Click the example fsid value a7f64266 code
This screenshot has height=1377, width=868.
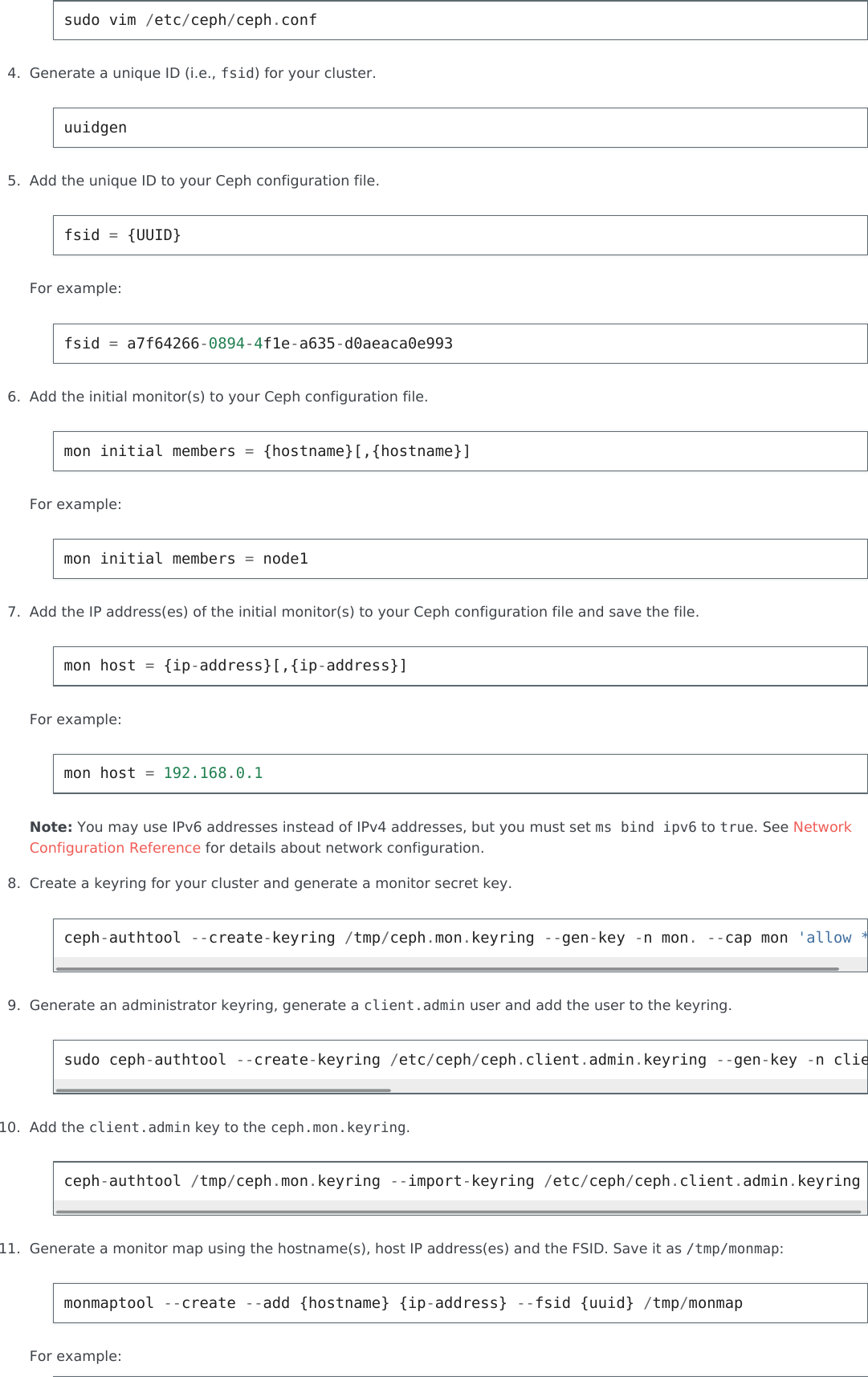pyautogui.click(x=259, y=344)
